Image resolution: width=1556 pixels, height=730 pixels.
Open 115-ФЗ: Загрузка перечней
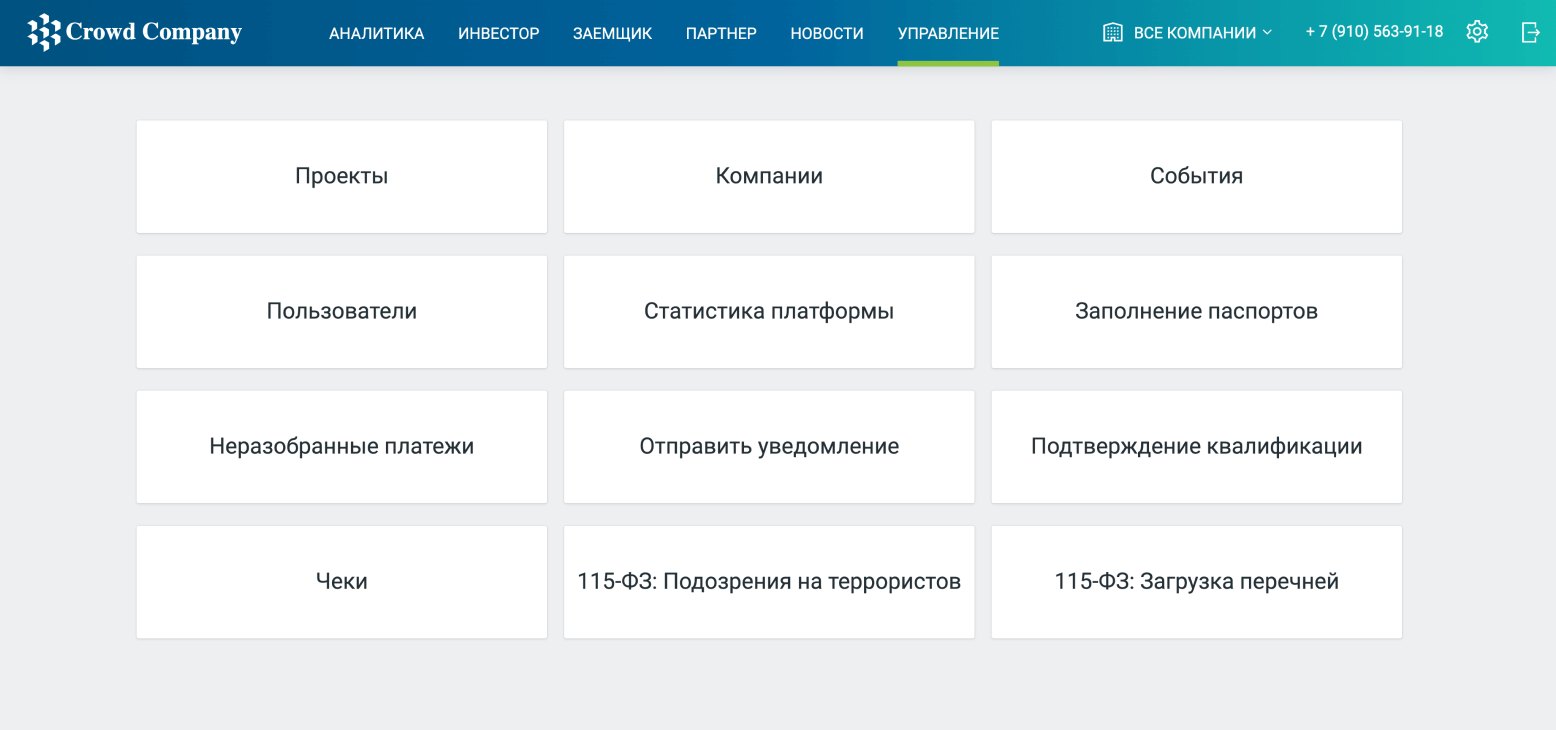tap(1196, 582)
